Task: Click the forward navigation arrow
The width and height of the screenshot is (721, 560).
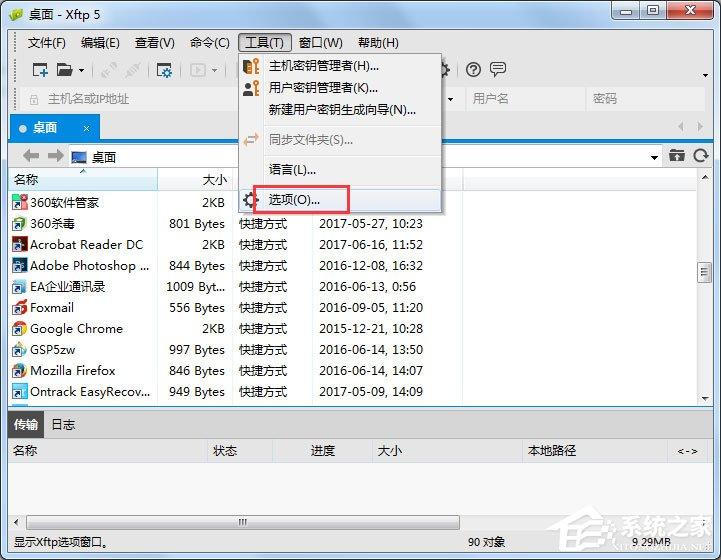Action: tap(56, 156)
